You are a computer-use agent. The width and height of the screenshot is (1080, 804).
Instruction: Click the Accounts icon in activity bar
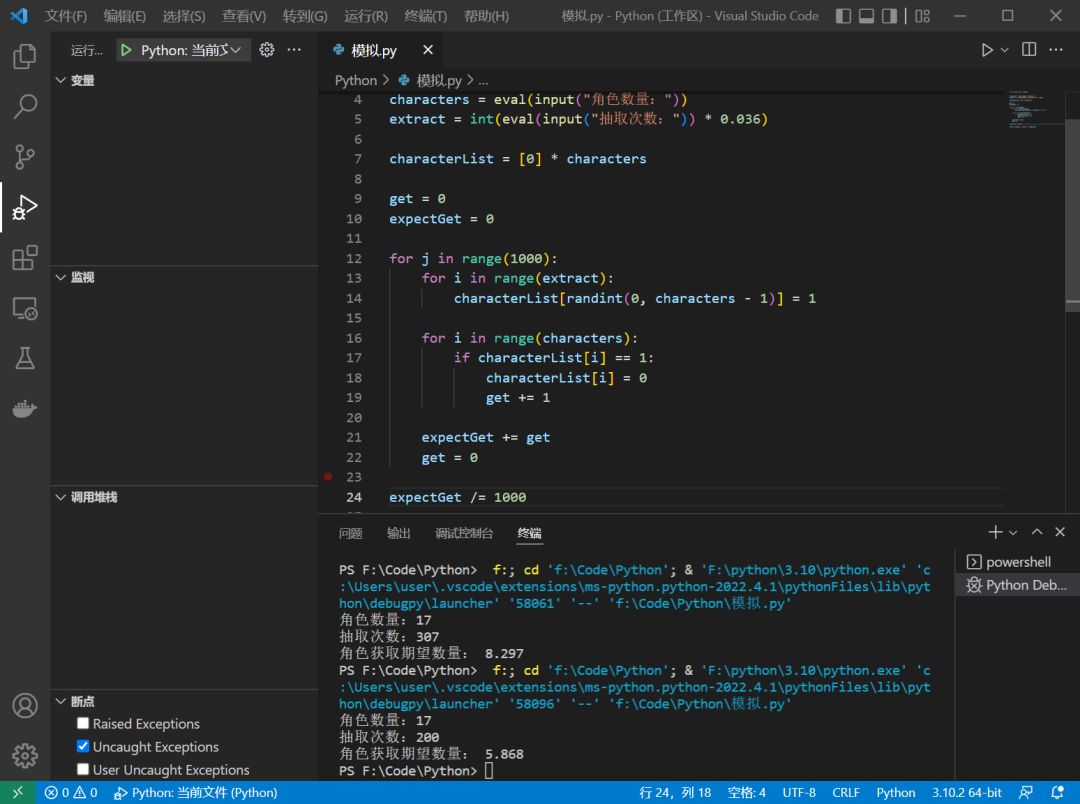point(25,705)
